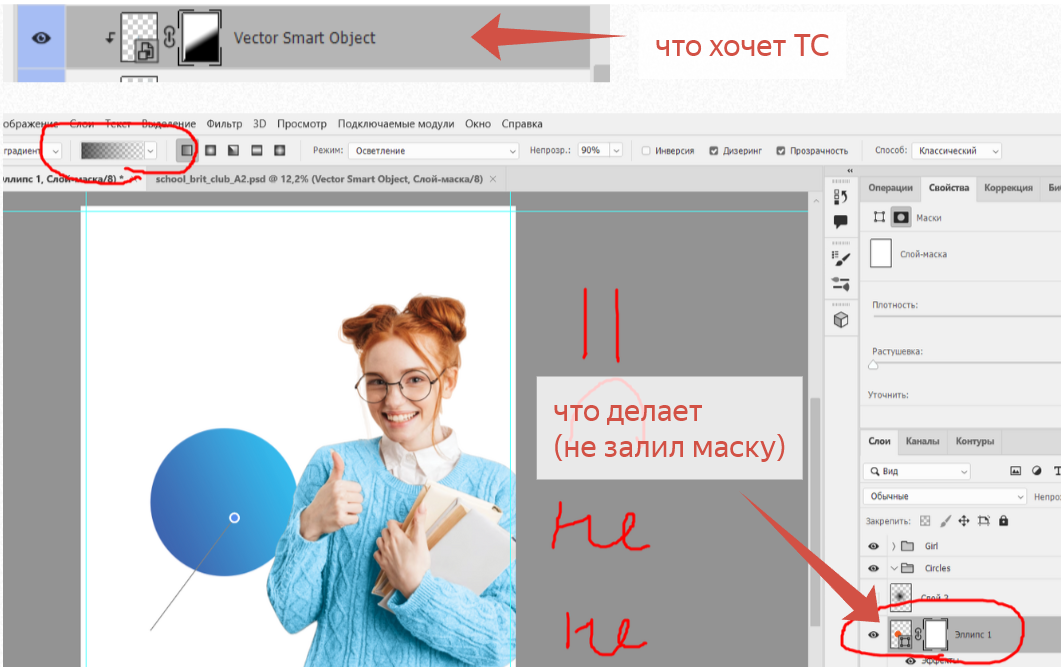This screenshot has height=667, width=1061.
Task: Open the Способ Классический dropdown
Action: point(956,151)
